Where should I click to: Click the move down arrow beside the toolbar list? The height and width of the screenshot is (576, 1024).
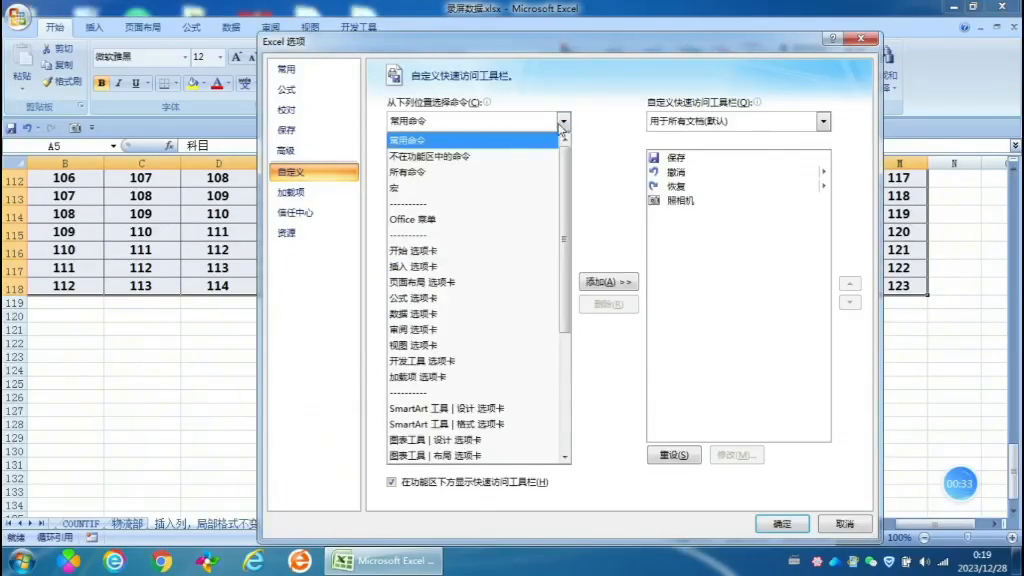(850, 302)
